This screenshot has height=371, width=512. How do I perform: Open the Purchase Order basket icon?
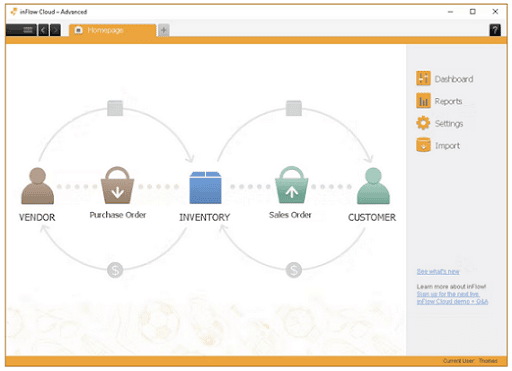point(117,185)
